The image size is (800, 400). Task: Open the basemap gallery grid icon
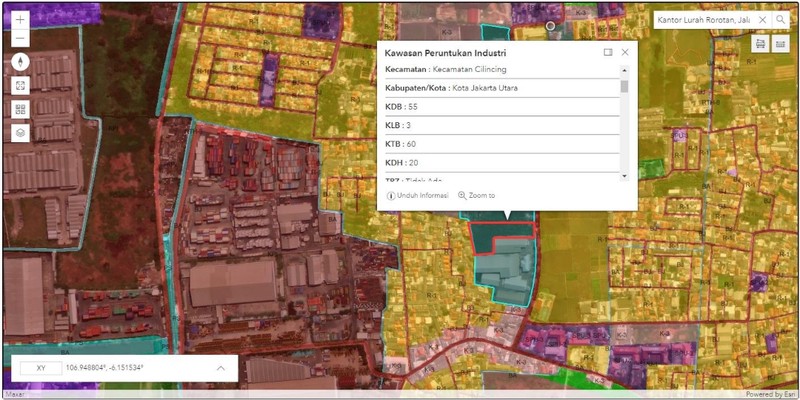pyautogui.click(x=21, y=109)
